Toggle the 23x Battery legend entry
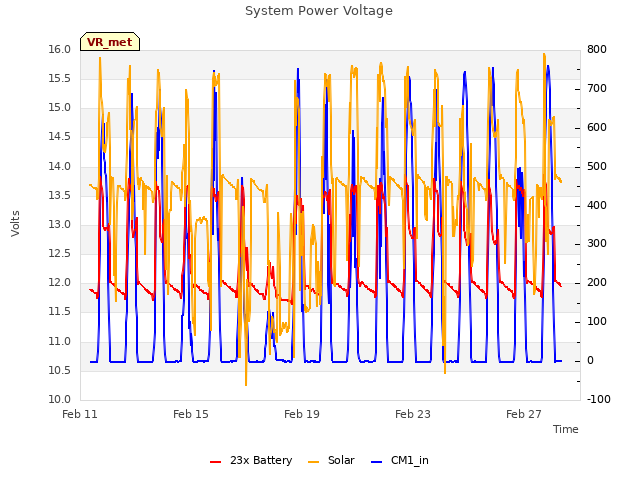The image size is (640, 480). (251, 460)
